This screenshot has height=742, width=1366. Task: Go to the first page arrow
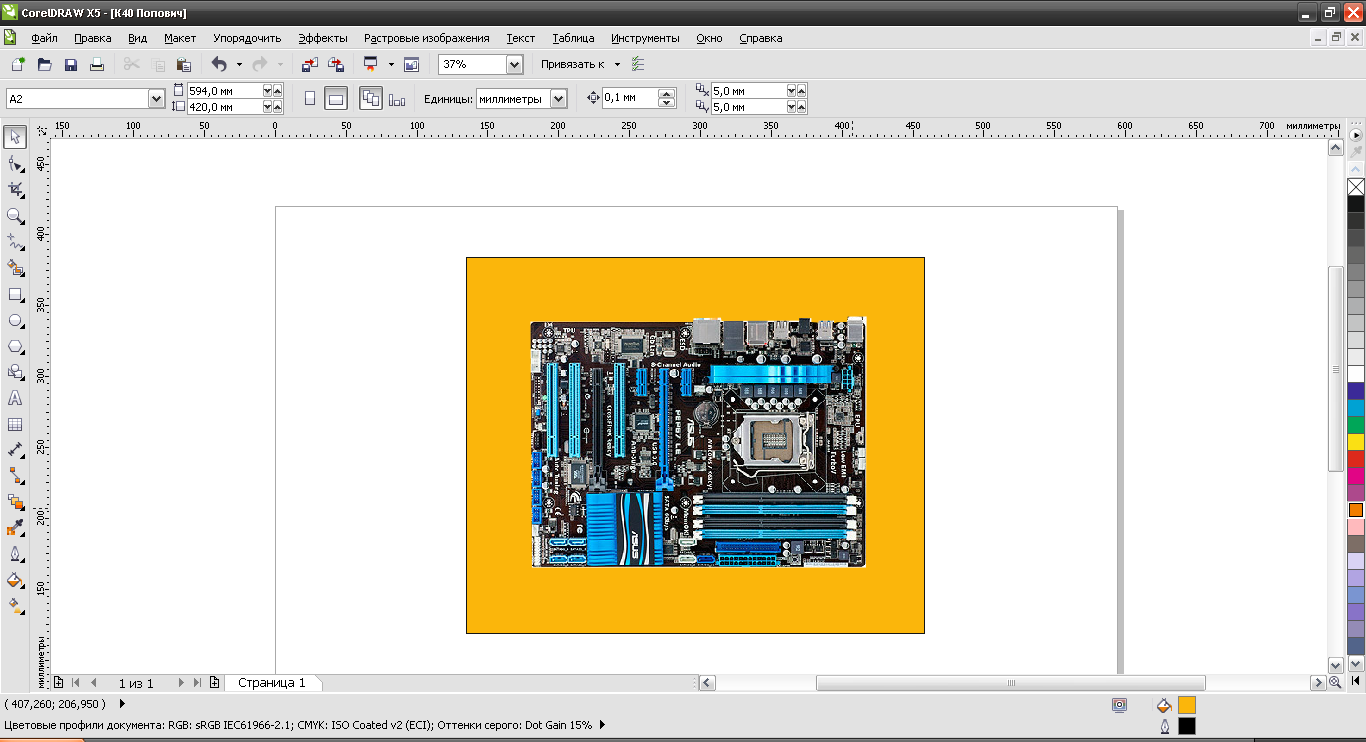pyautogui.click(x=76, y=683)
